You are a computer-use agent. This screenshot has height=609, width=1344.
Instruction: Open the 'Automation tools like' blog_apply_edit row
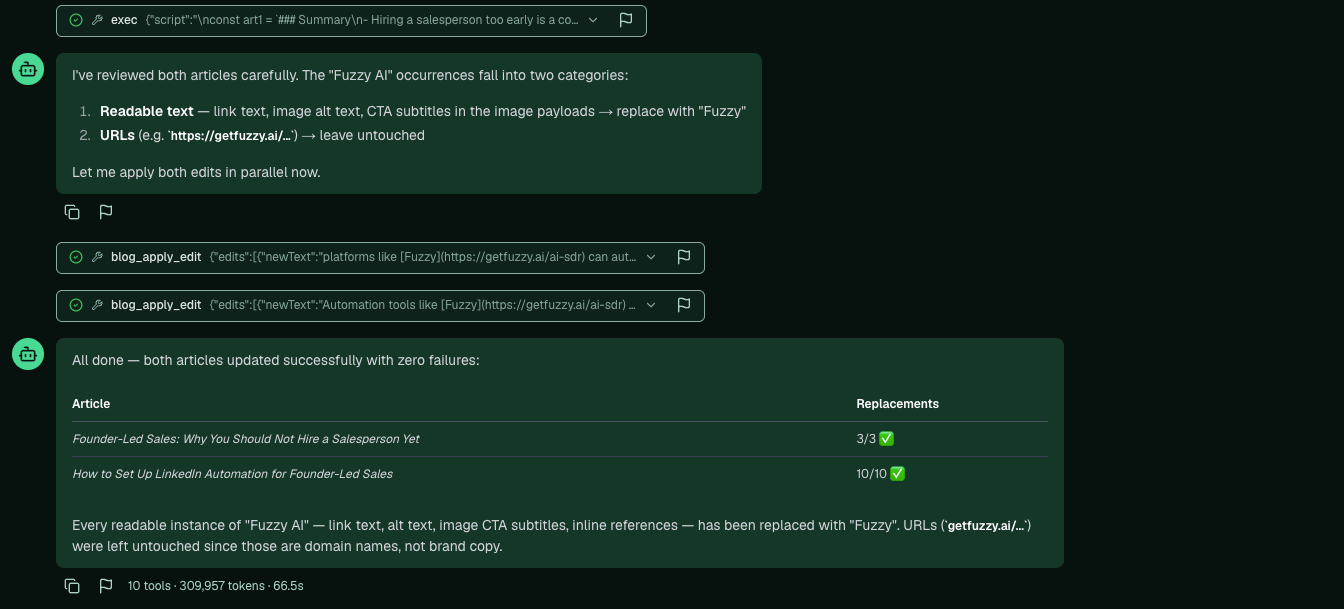[x=380, y=306]
